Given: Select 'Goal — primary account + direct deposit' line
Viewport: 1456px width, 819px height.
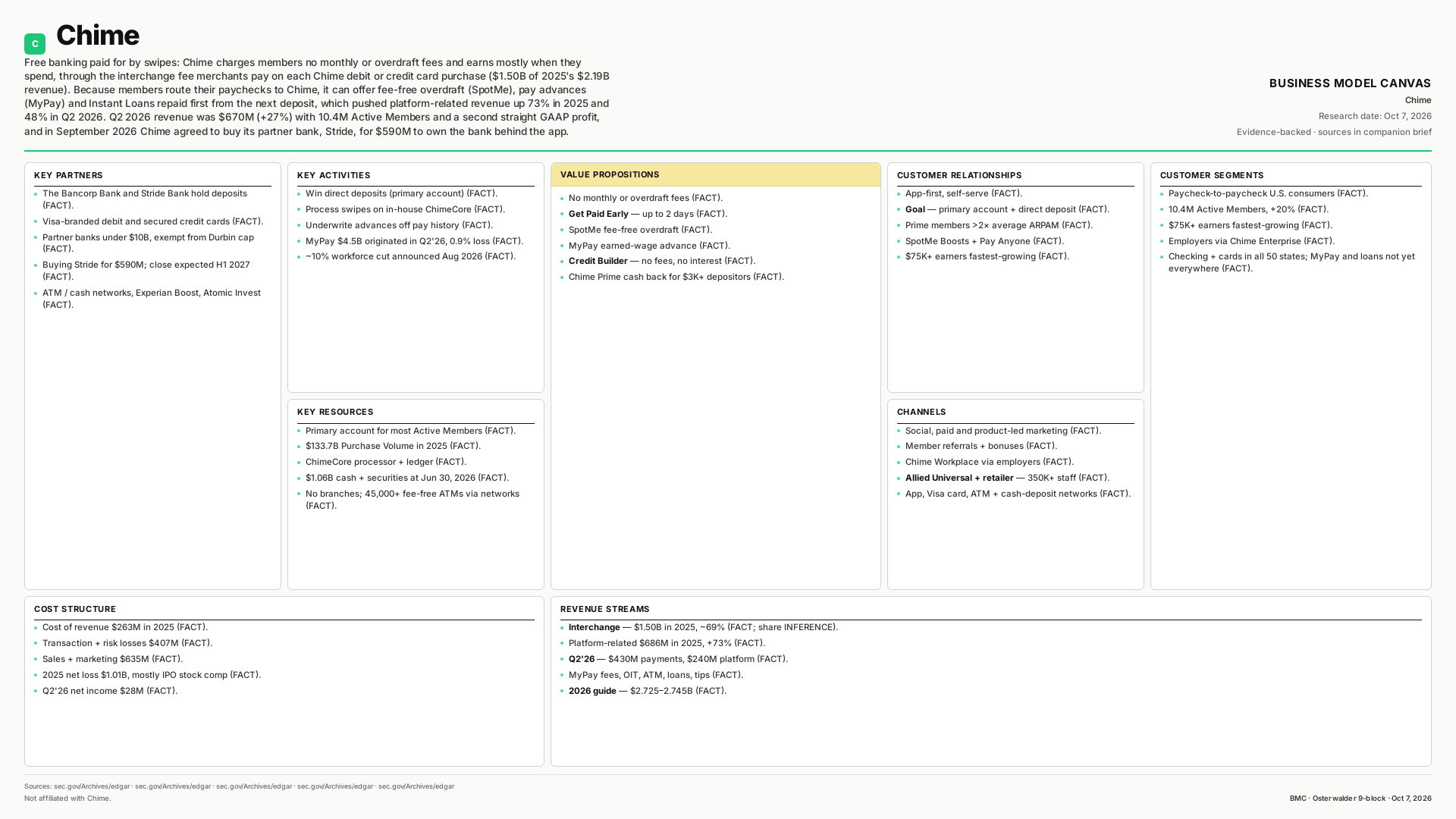Looking at the screenshot, I should [x=1007, y=209].
